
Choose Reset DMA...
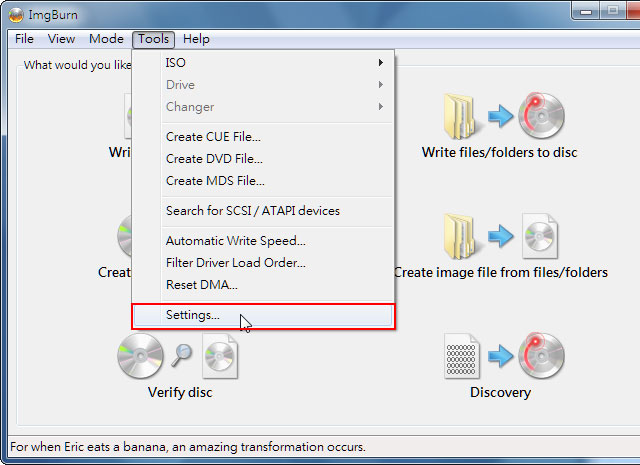coord(263,285)
